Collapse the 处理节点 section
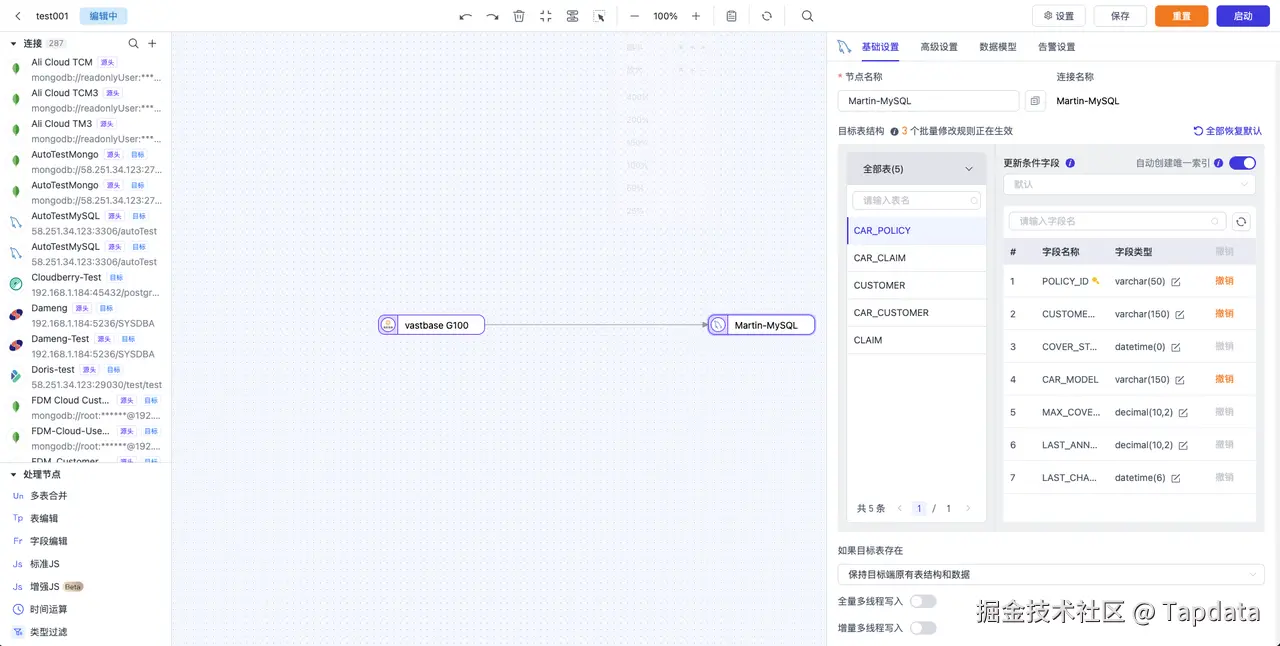 [x=14, y=474]
